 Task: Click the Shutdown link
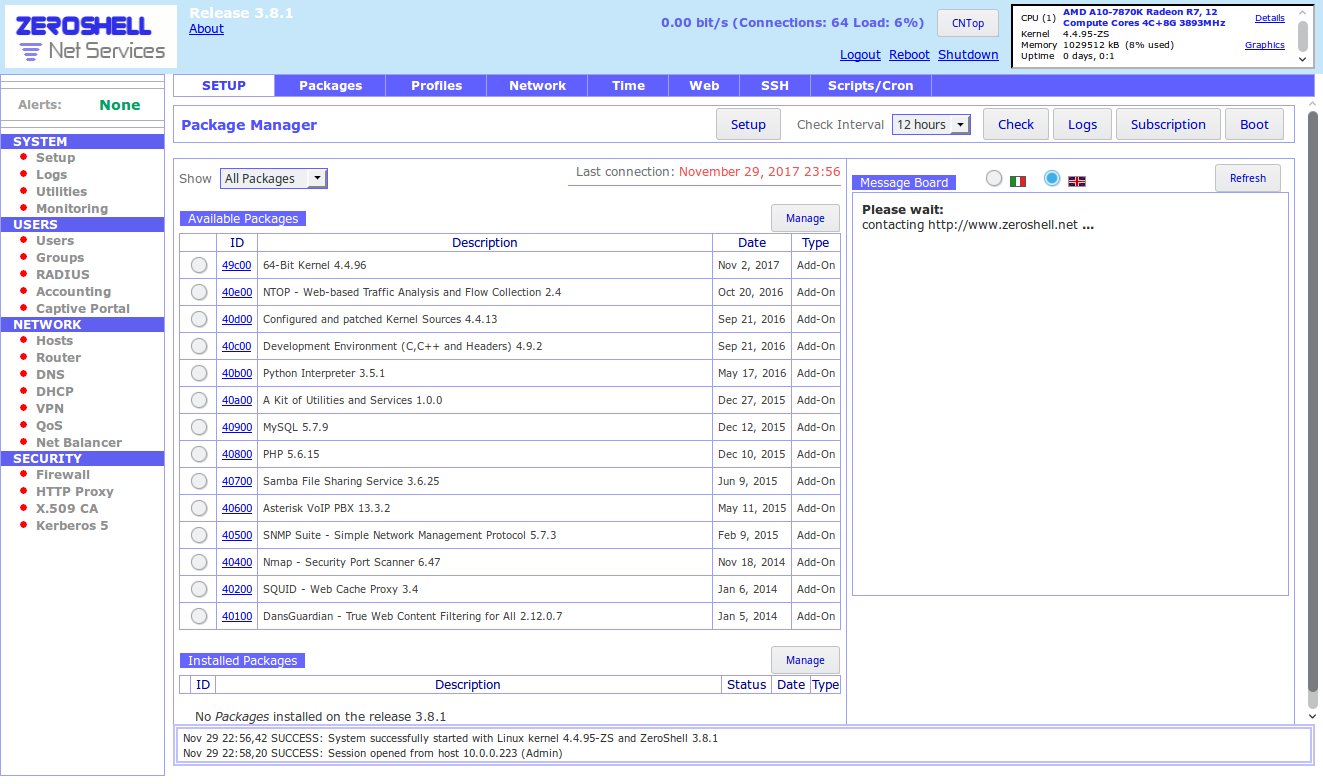click(968, 55)
